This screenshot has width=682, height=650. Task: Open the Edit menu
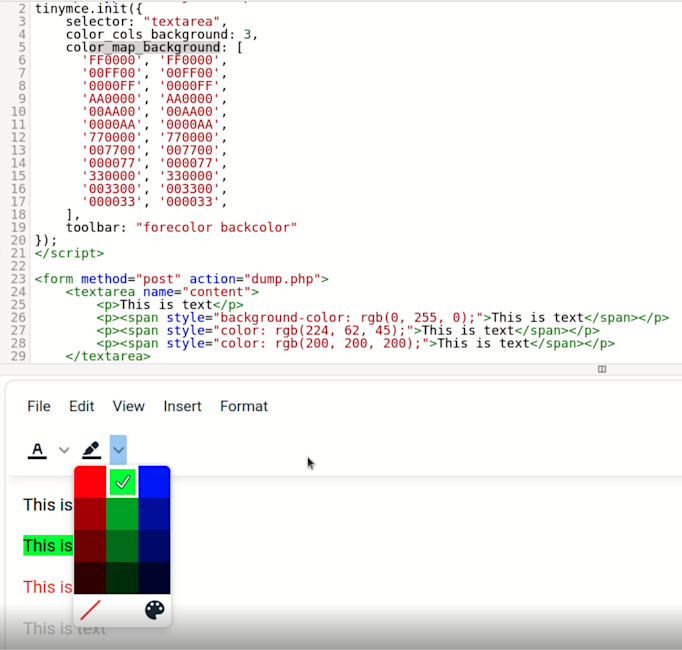81,406
